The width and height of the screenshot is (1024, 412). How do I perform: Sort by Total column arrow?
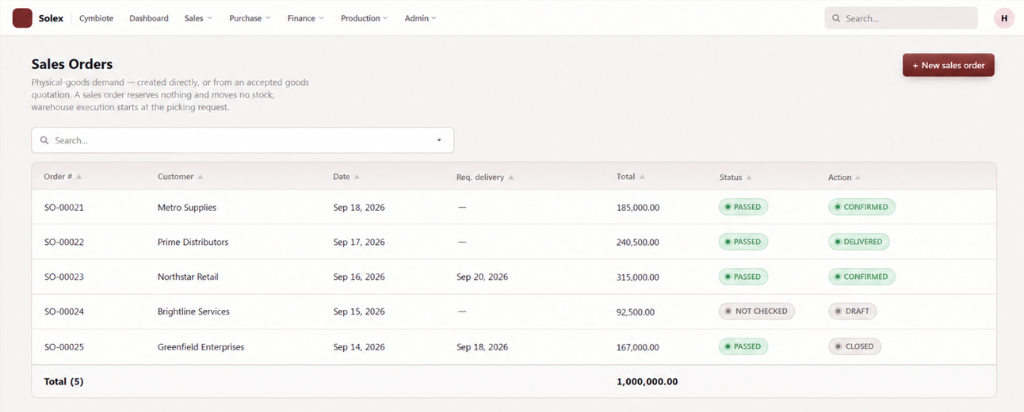click(x=643, y=177)
